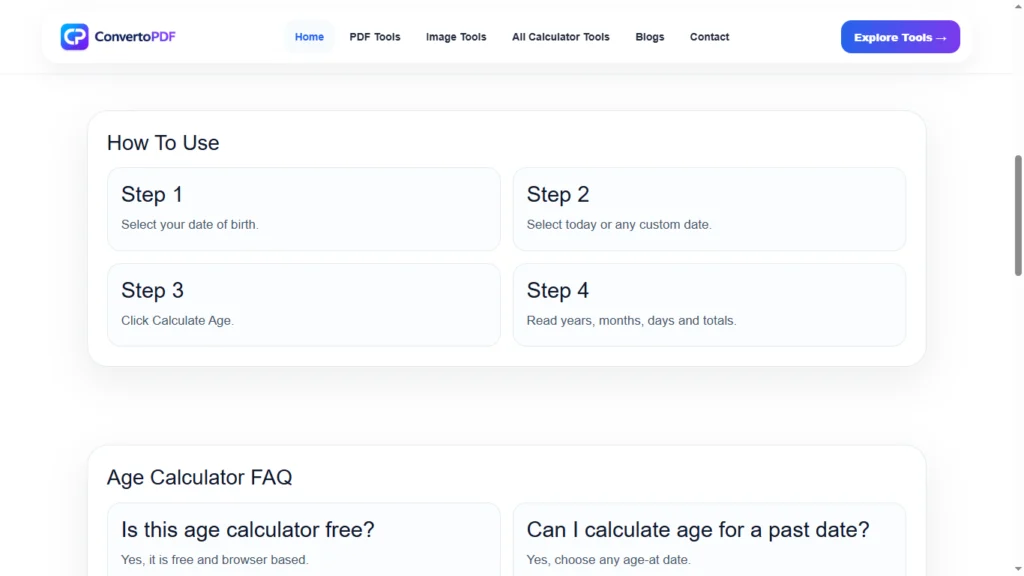The height and width of the screenshot is (576, 1024).
Task: Open the Contact page
Action: 709,37
